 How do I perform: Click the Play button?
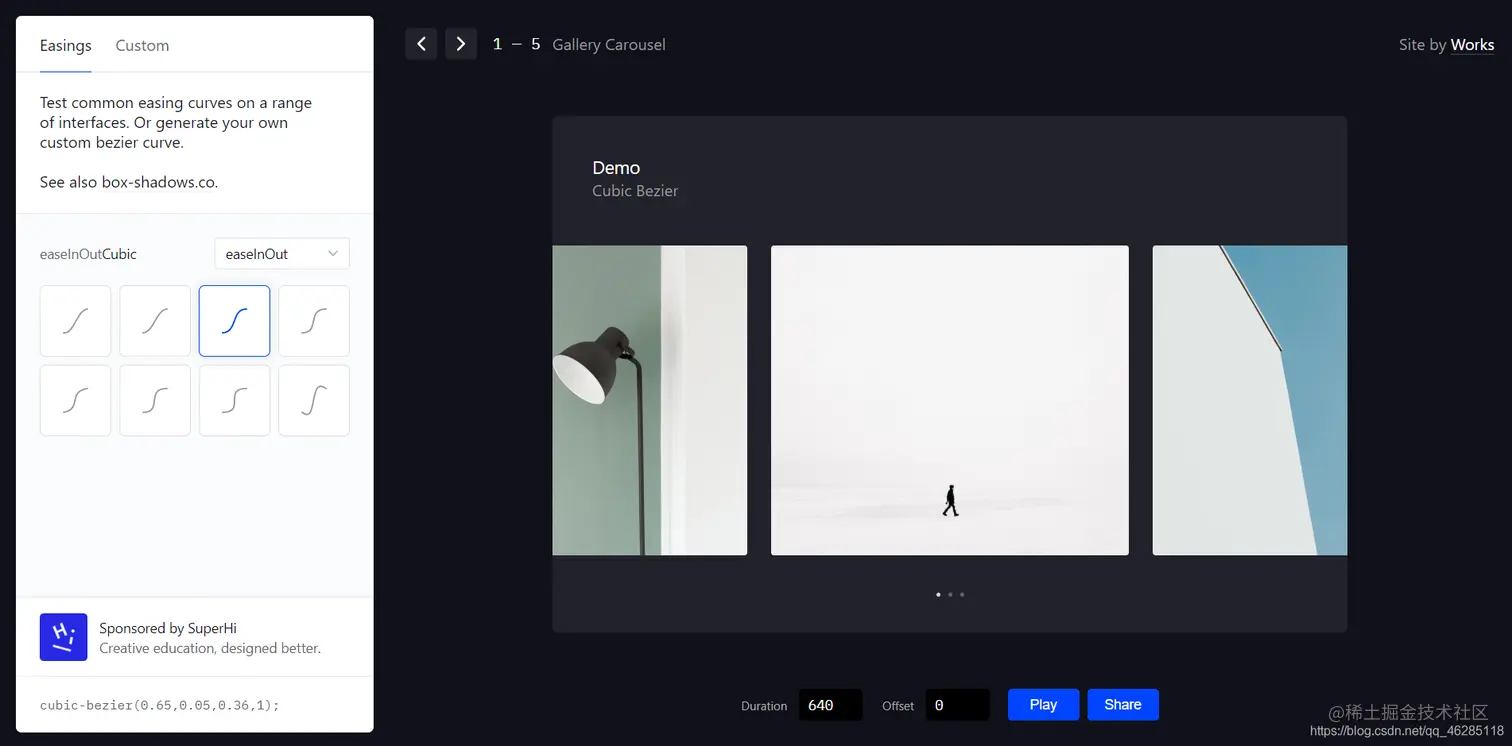click(1043, 704)
